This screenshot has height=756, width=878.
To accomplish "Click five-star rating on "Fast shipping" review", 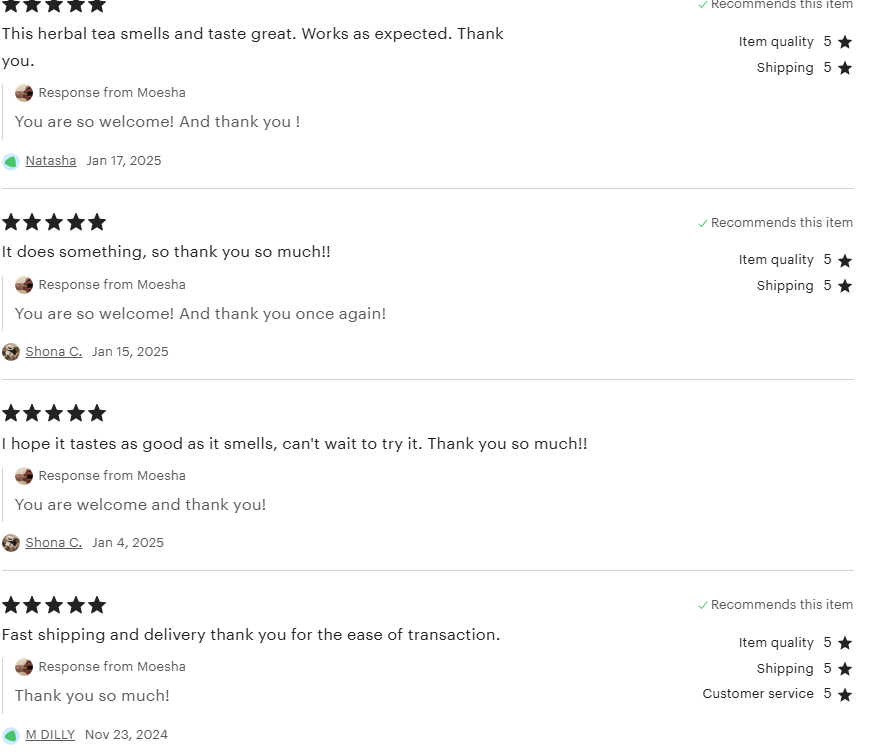I will coord(54,605).
